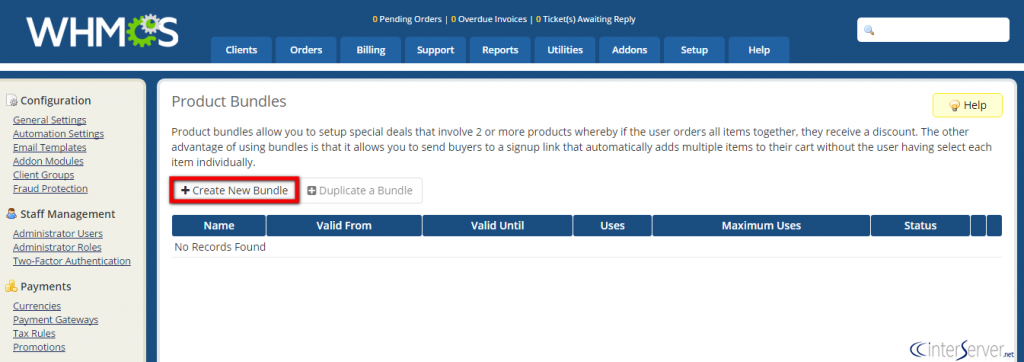The width and height of the screenshot is (1024, 362).
Task: Click the Payments sidebar heading
Action: [x=46, y=286]
